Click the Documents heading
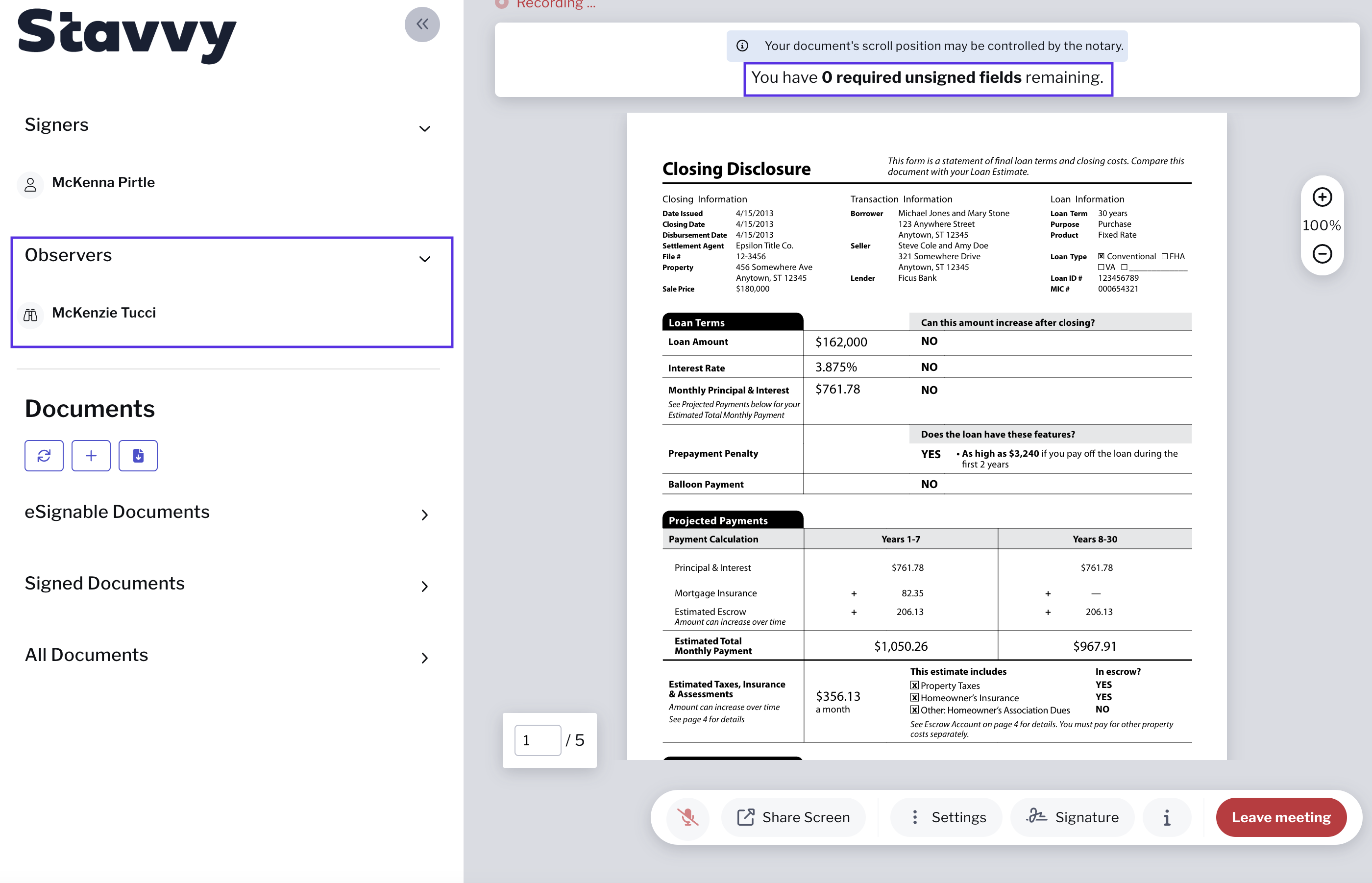Screen dimensions: 1372x883 pyautogui.click(x=90, y=409)
